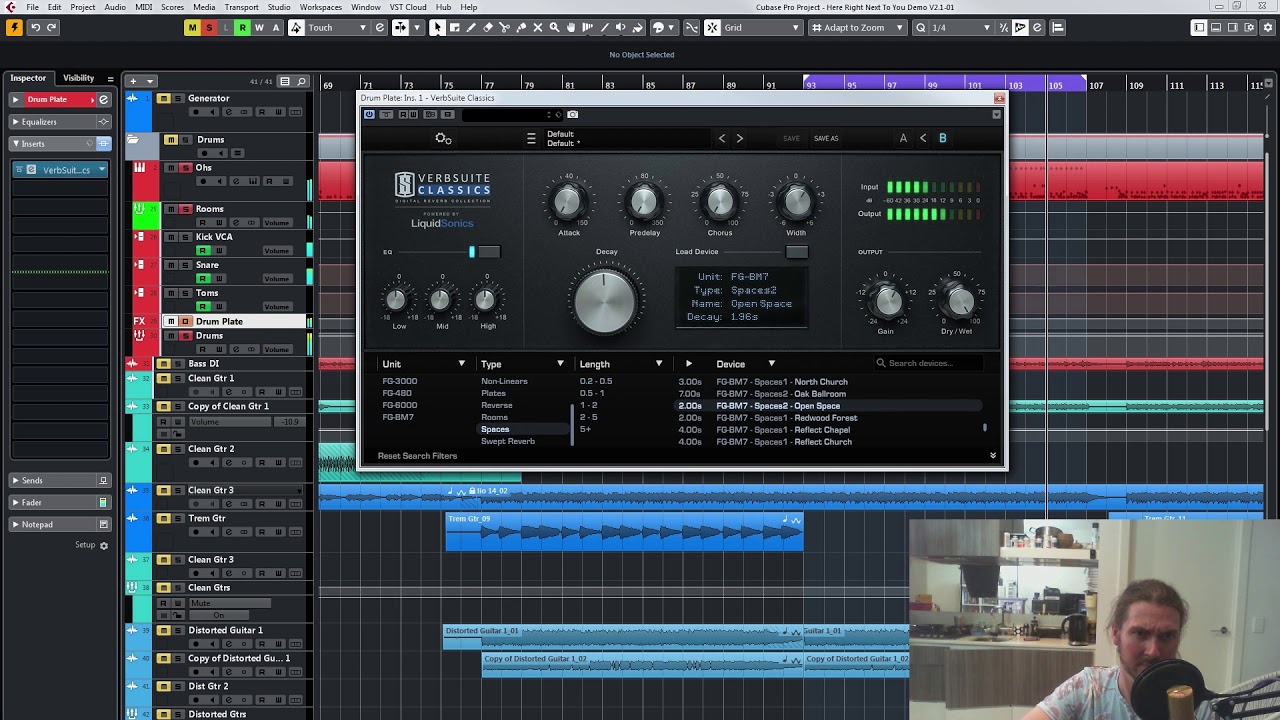Screen dimensions: 1280x720
Task: Open the VST Cloud menu
Action: [x=408, y=7]
